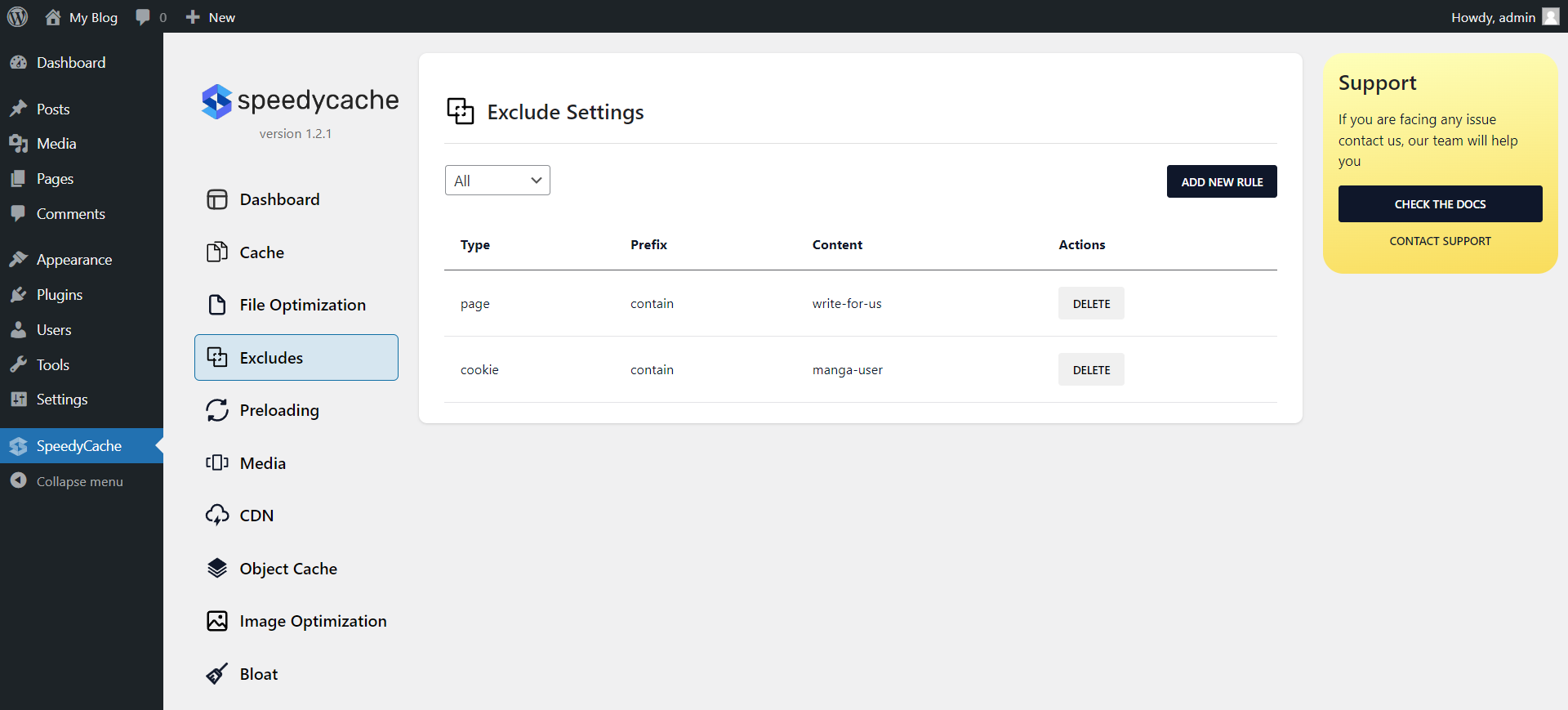Click the Type column header

click(x=474, y=245)
